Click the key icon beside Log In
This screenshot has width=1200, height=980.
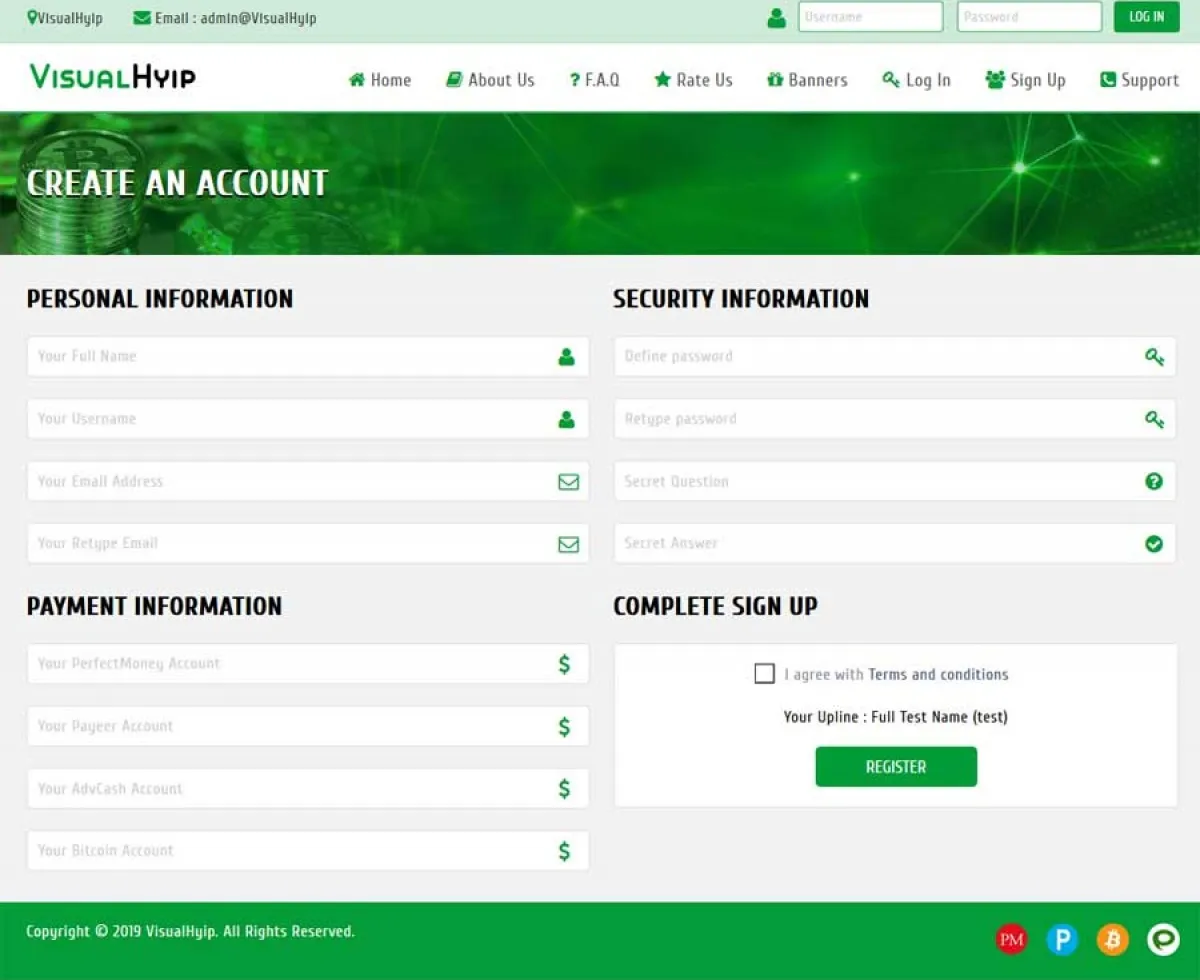891,80
